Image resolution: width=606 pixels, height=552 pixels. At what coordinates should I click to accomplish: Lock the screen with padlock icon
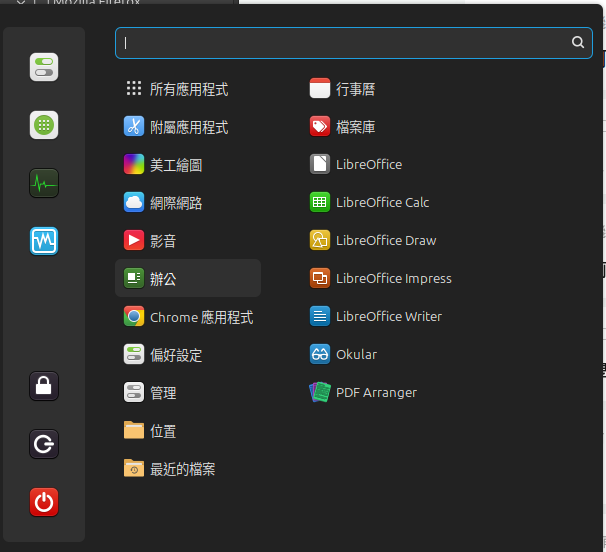tap(44, 386)
